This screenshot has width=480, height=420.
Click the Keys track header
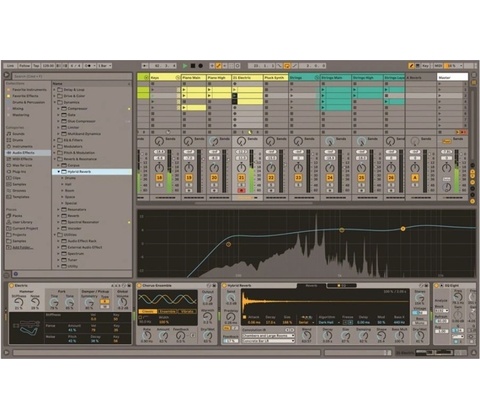point(165,77)
